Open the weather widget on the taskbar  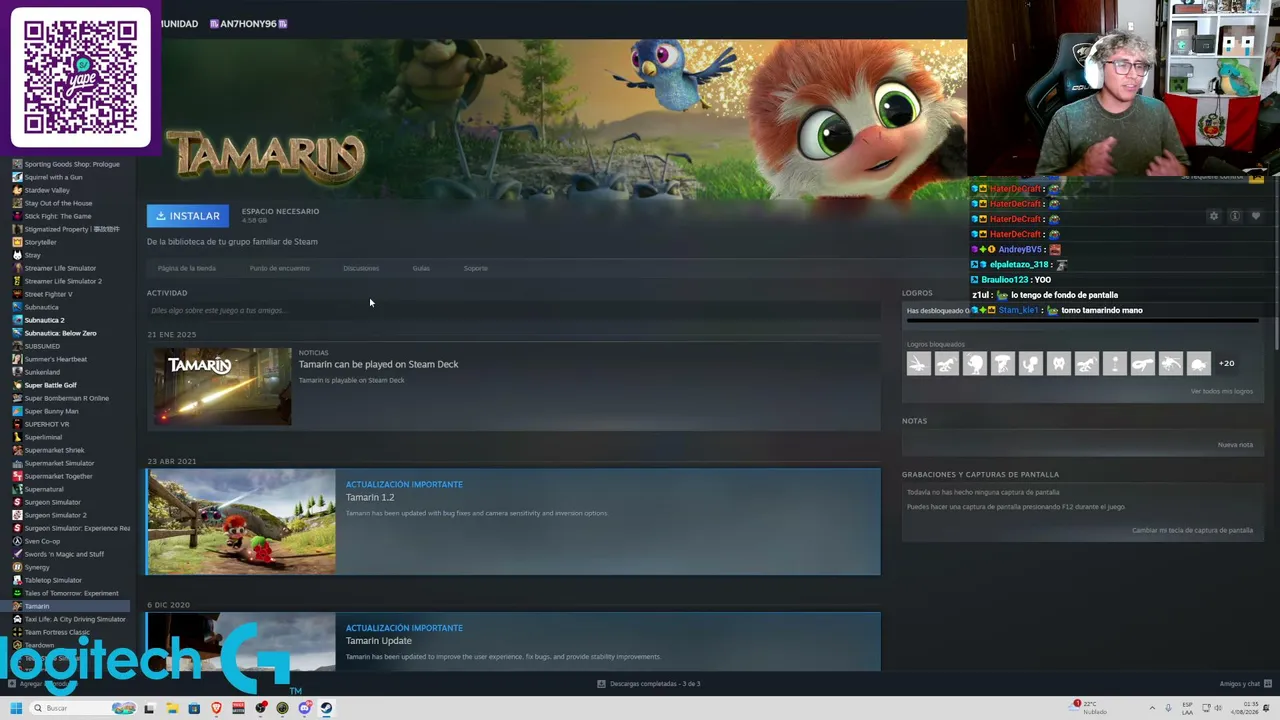1089,708
